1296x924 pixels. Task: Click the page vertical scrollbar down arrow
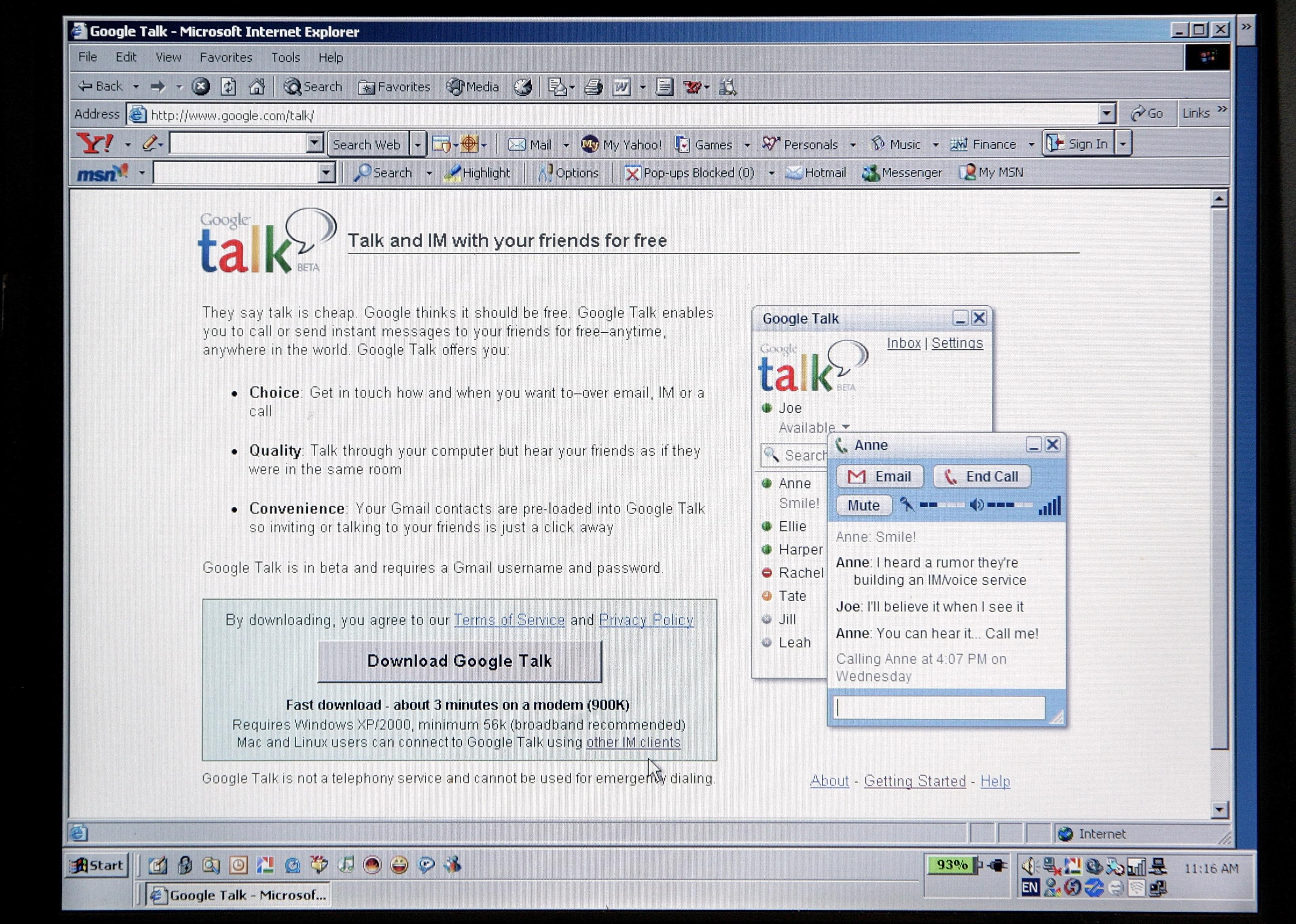pos(1218,809)
